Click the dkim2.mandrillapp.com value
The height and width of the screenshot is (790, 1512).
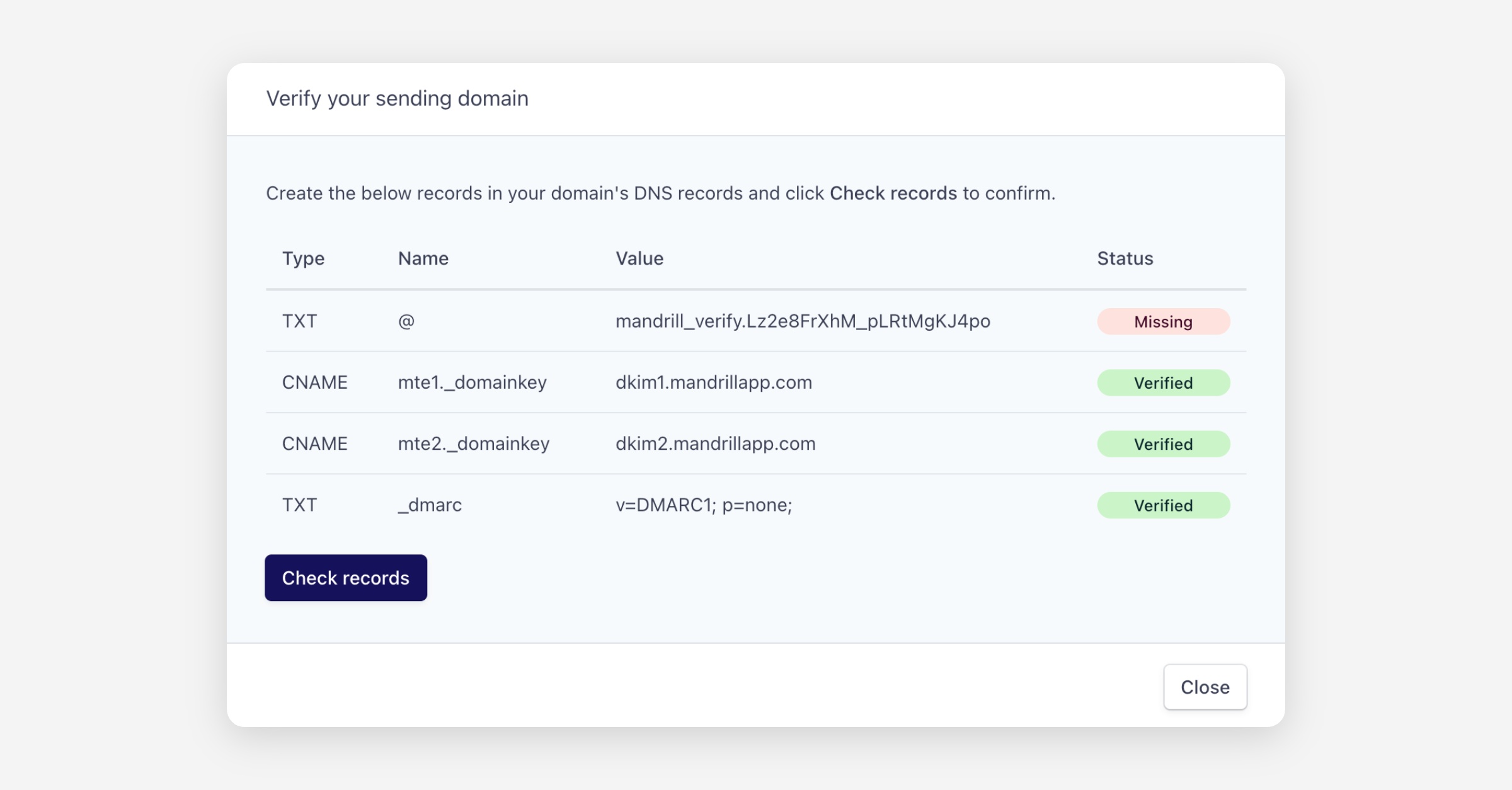point(715,444)
